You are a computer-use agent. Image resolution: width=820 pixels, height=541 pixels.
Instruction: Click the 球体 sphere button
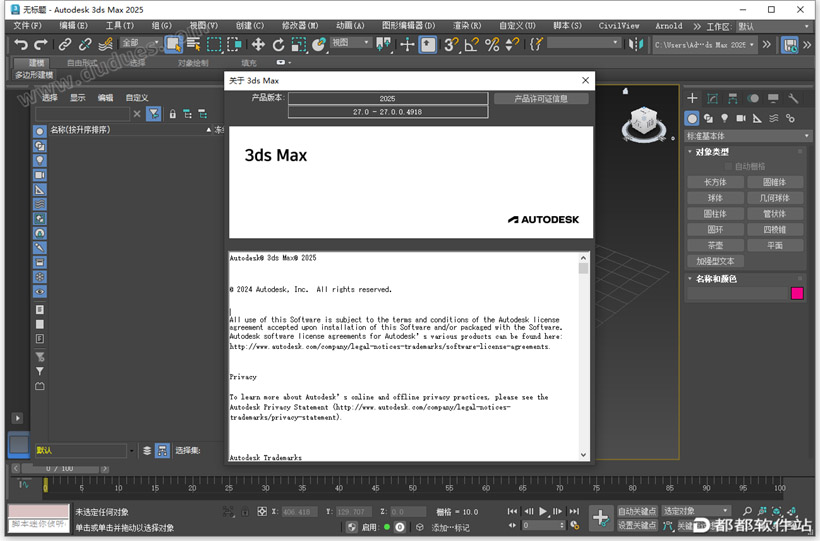pos(715,198)
